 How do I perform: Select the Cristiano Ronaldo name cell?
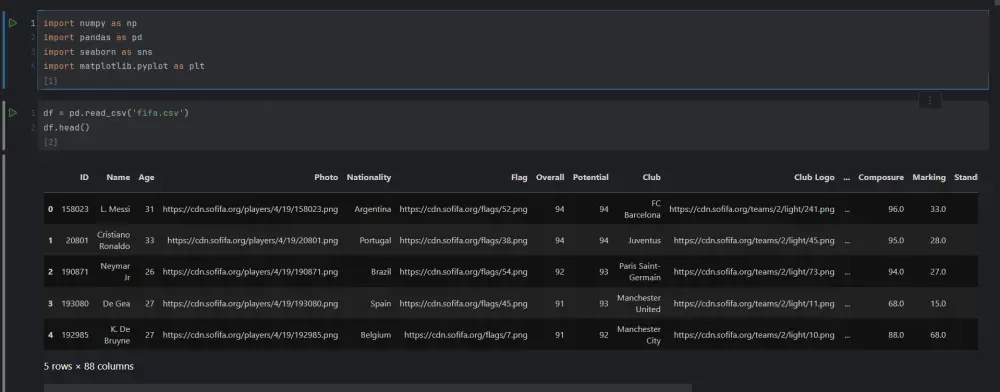[114, 240]
